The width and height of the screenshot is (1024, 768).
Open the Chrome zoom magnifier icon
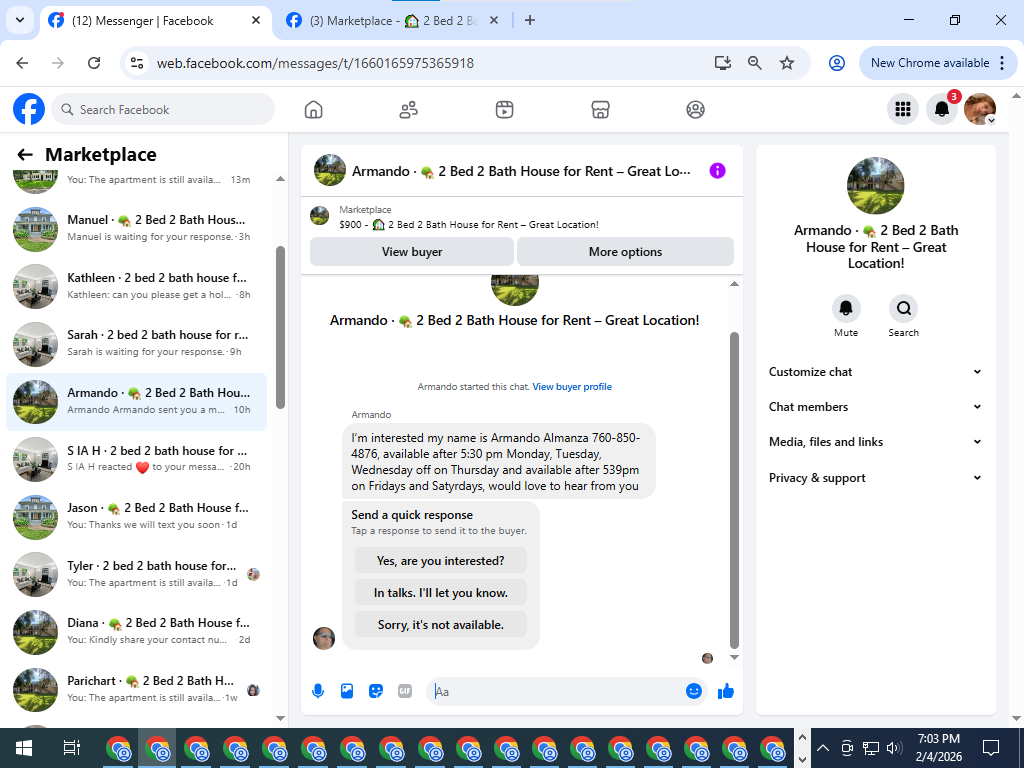click(x=755, y=63)
